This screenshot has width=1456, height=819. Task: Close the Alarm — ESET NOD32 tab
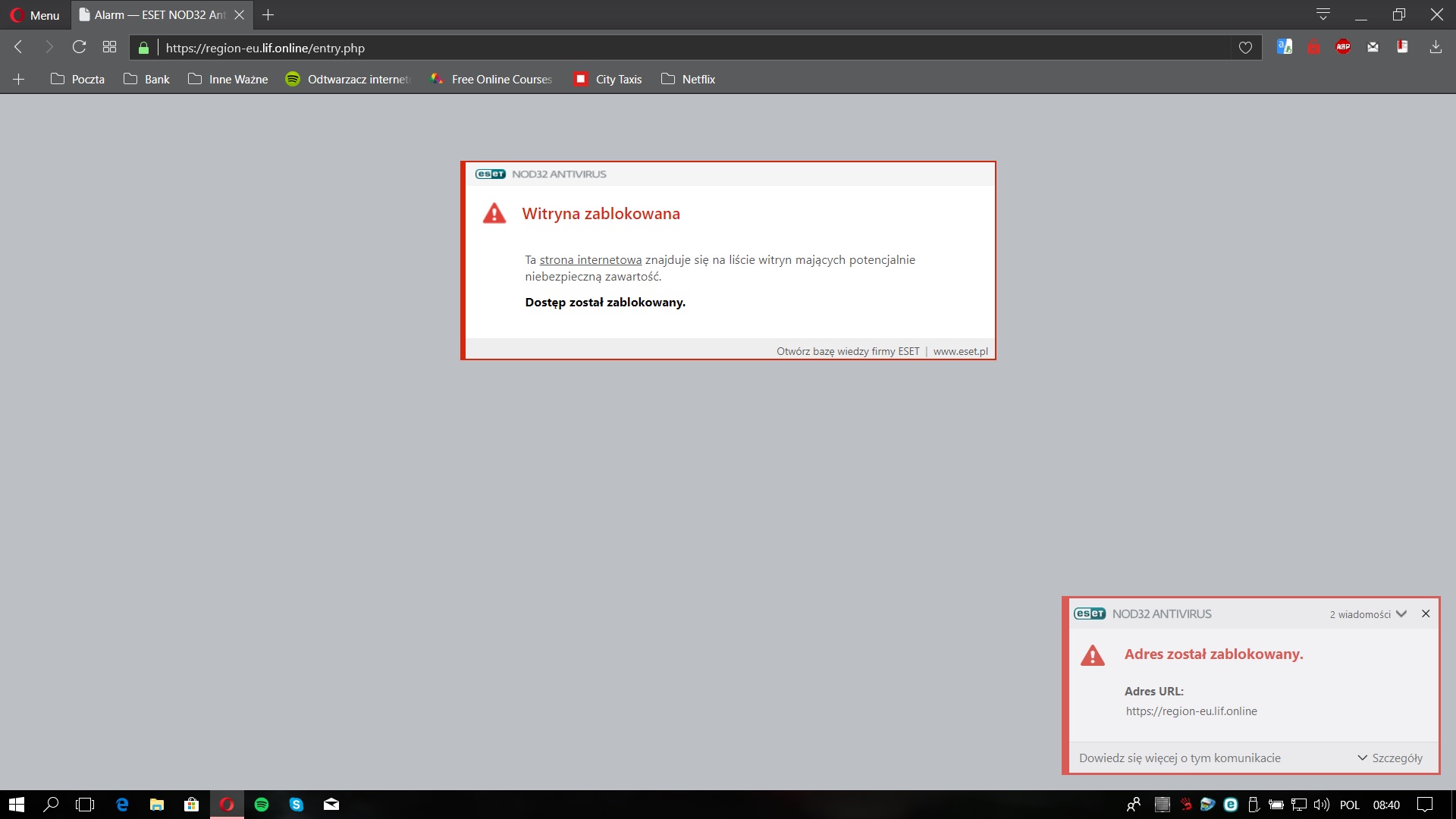240,15
